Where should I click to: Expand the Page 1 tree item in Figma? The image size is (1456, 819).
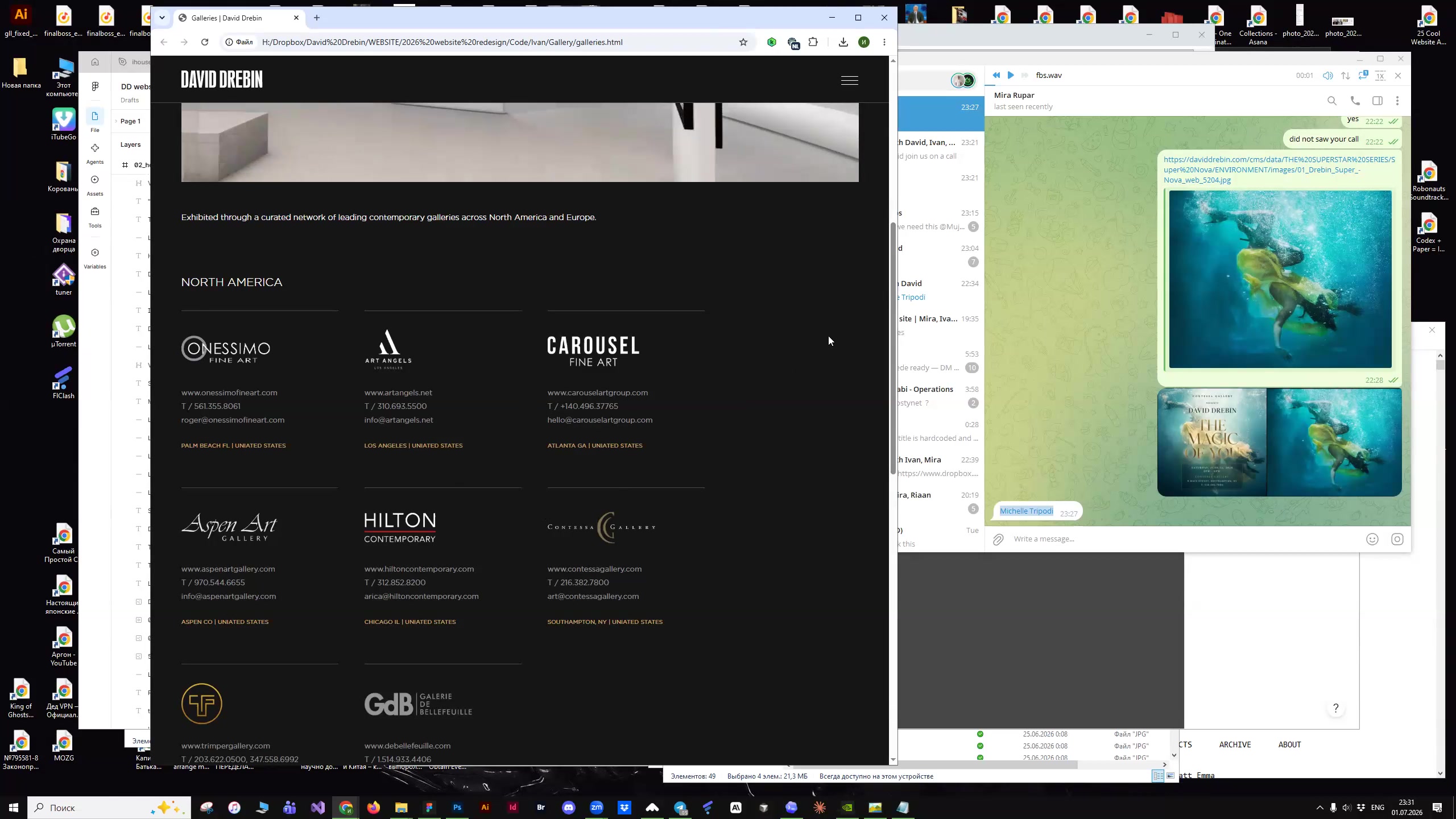coord(116,121)
